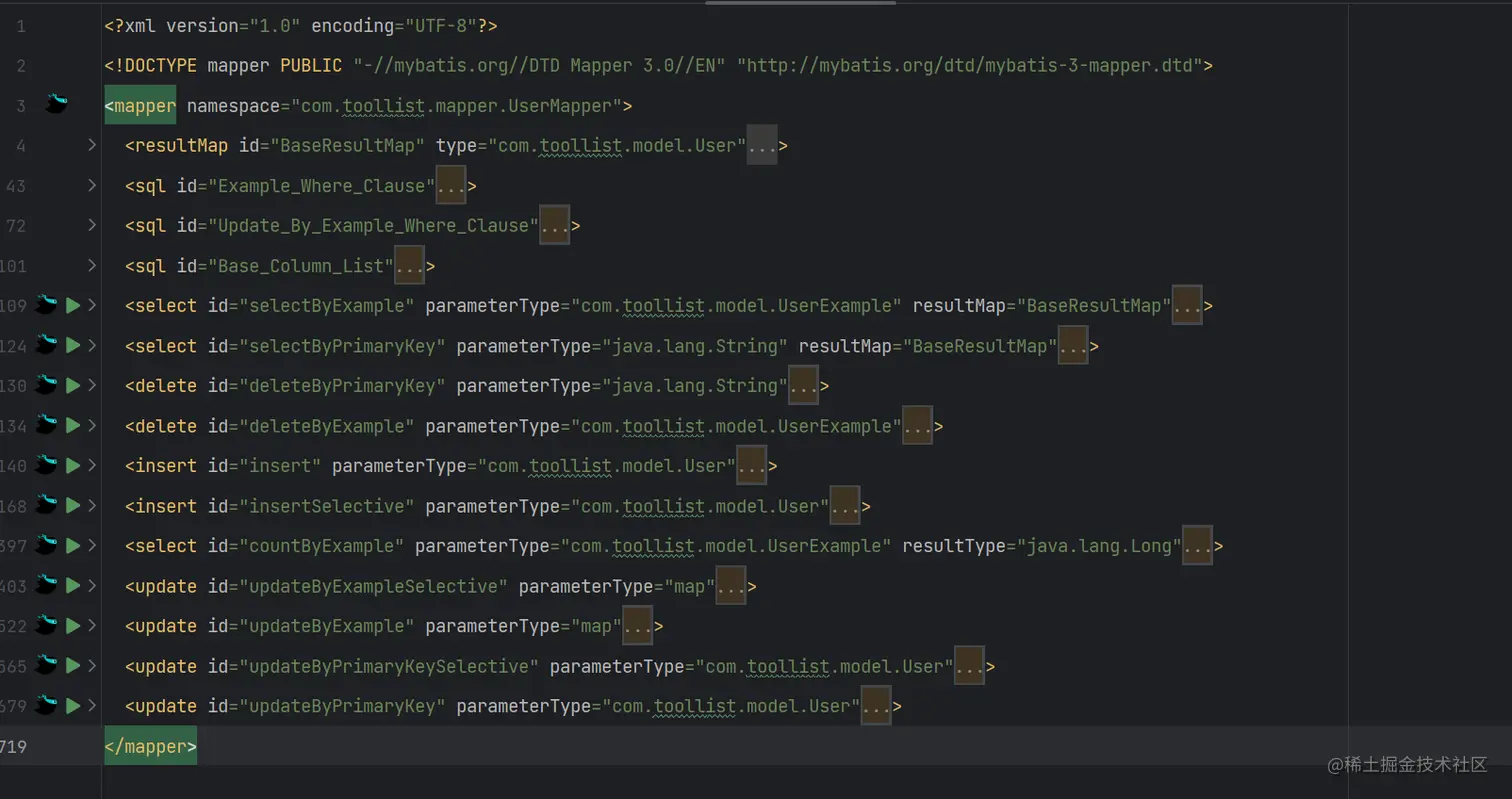1512x799 pixels.
Task: Expand the resultMap BaseResultMap fold chevron in gutter
Action: click(x=92, y=146)
